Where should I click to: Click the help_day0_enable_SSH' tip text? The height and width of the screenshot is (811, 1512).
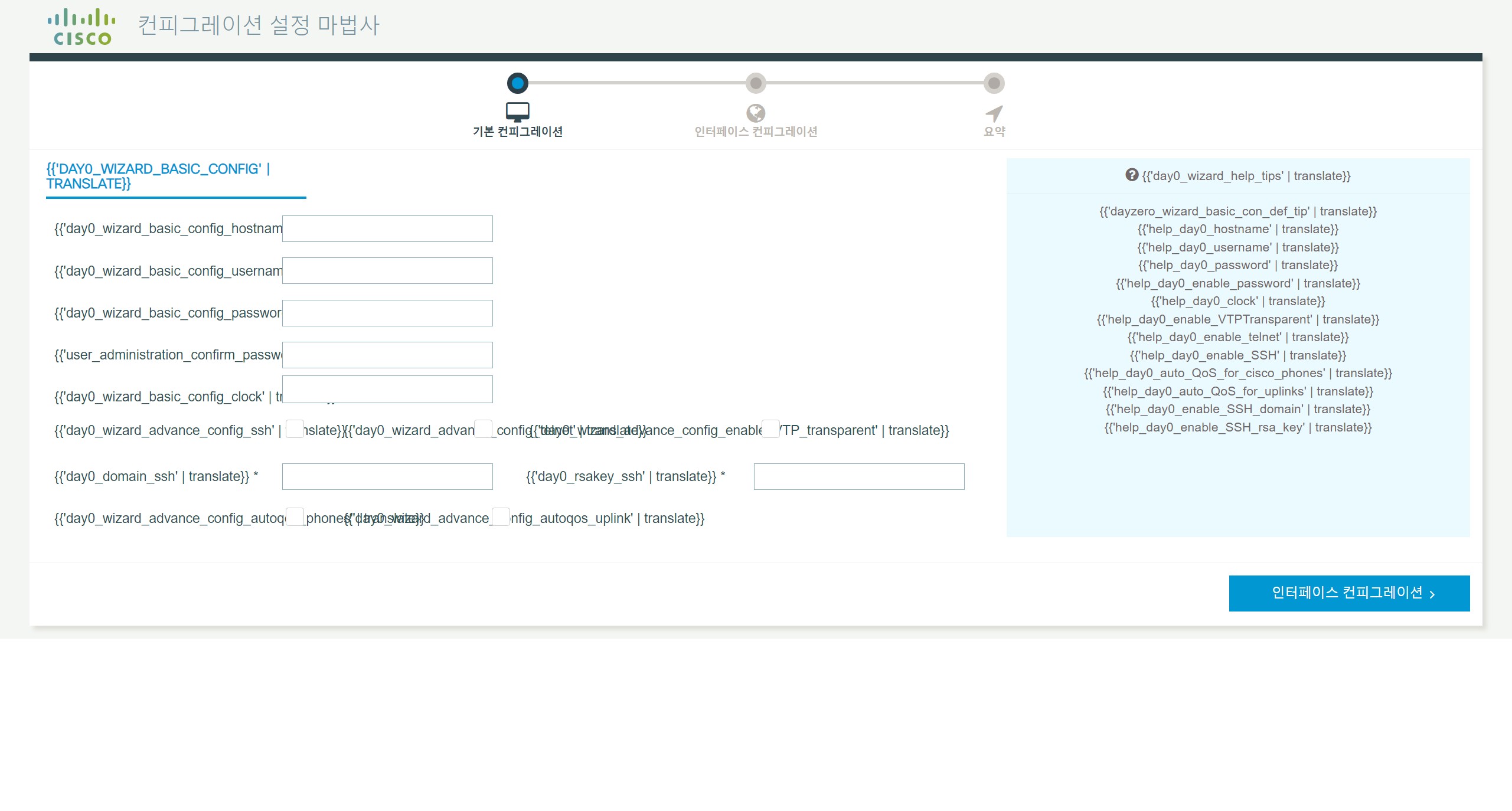1238,355
